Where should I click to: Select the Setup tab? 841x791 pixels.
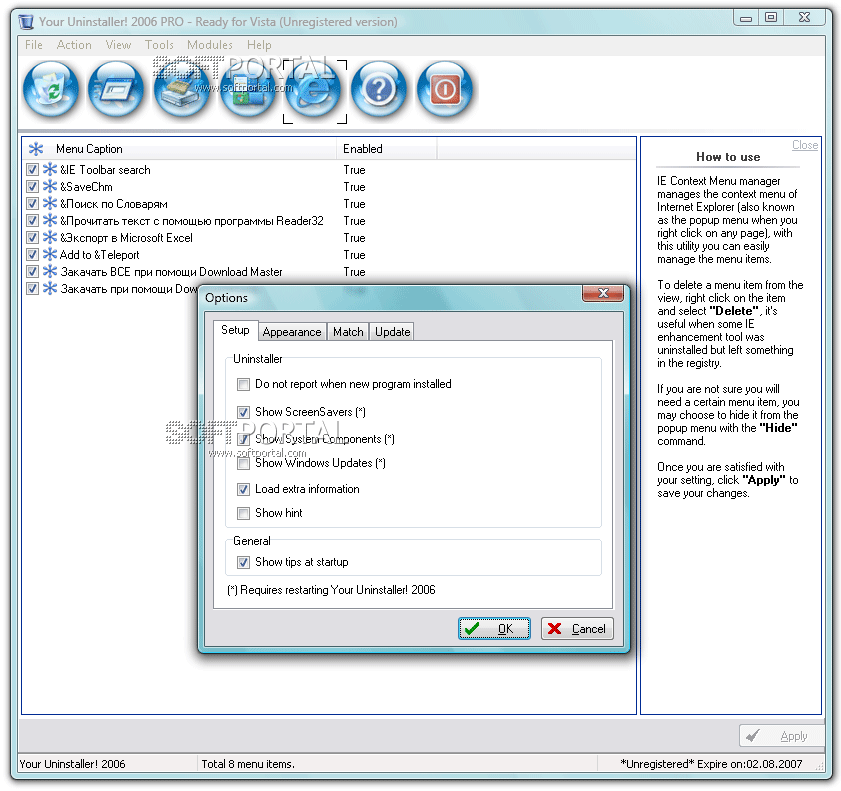tap(235, 330)
